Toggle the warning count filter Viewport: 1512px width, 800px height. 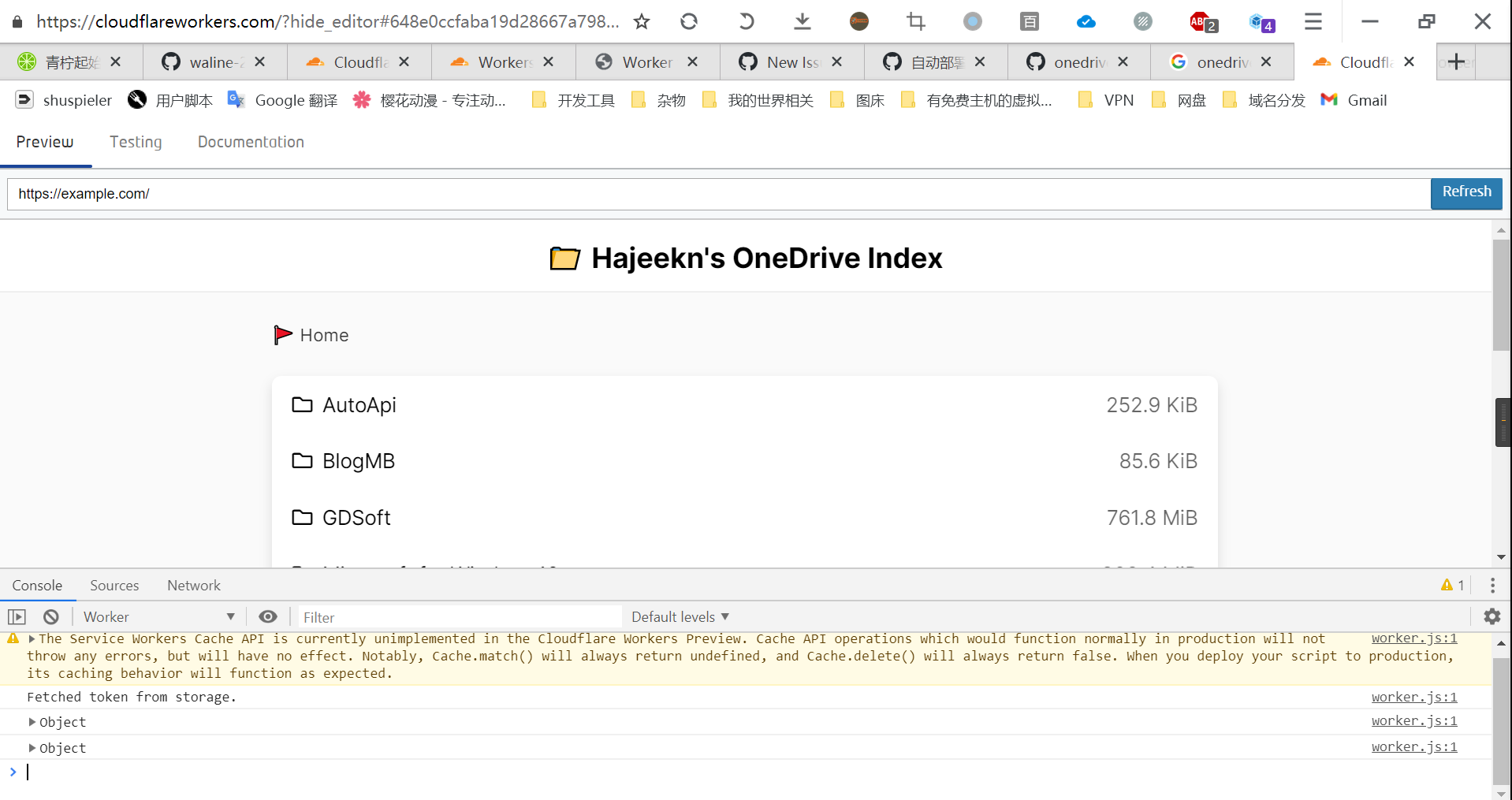pyautogui.click(x=1453, y=585)
